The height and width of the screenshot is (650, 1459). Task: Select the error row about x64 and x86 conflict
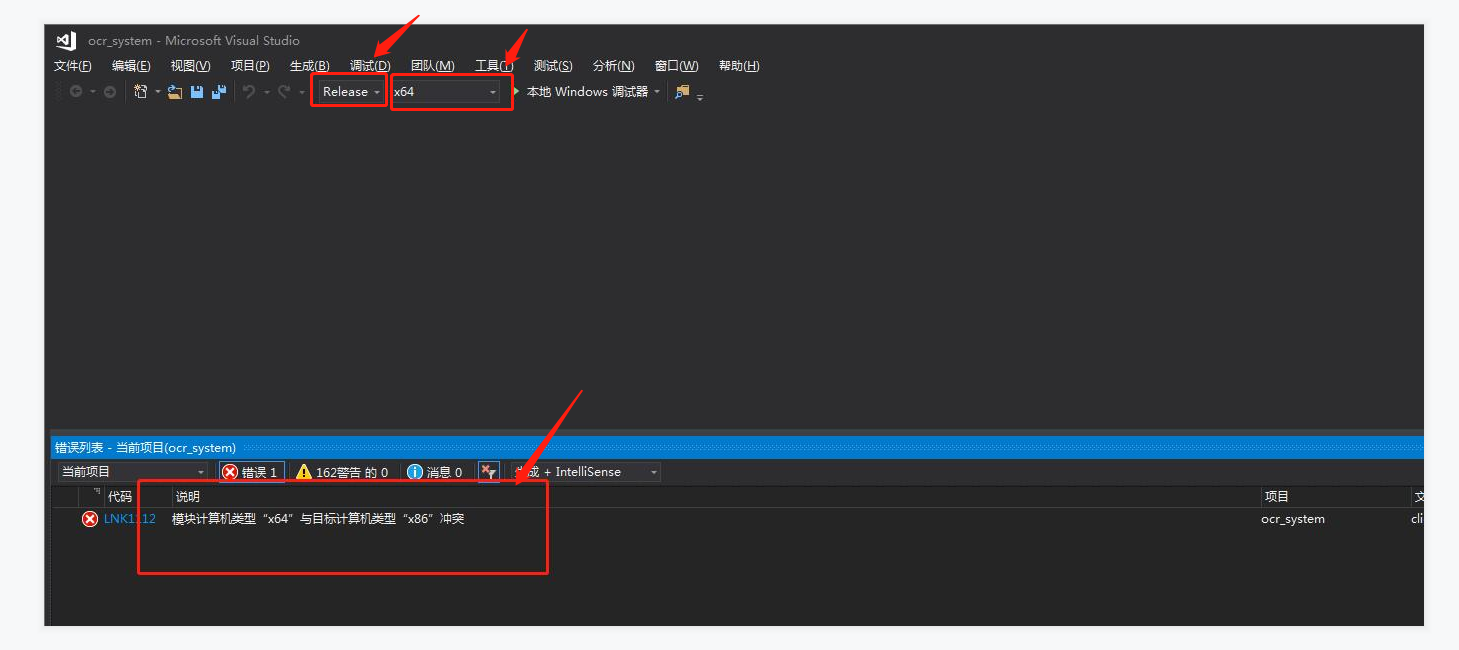click(x=737, y=519)
